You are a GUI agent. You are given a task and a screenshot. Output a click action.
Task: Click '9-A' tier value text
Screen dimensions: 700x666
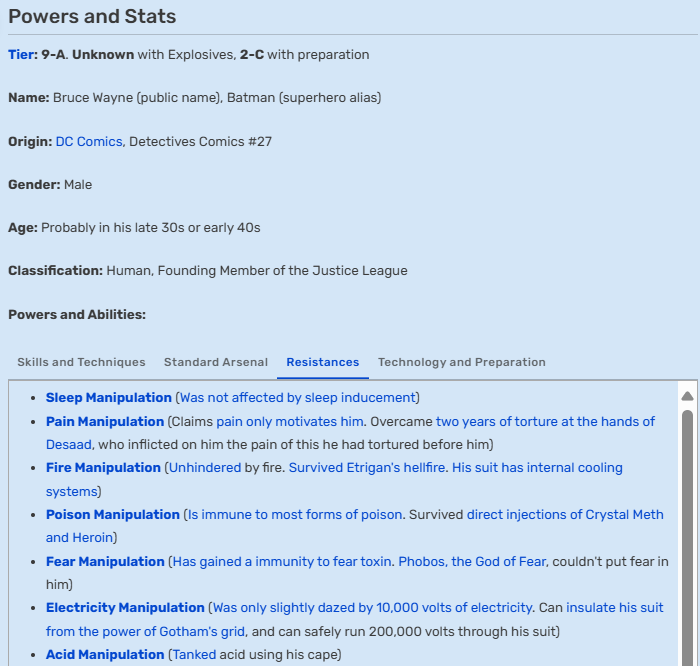(54, 54)
